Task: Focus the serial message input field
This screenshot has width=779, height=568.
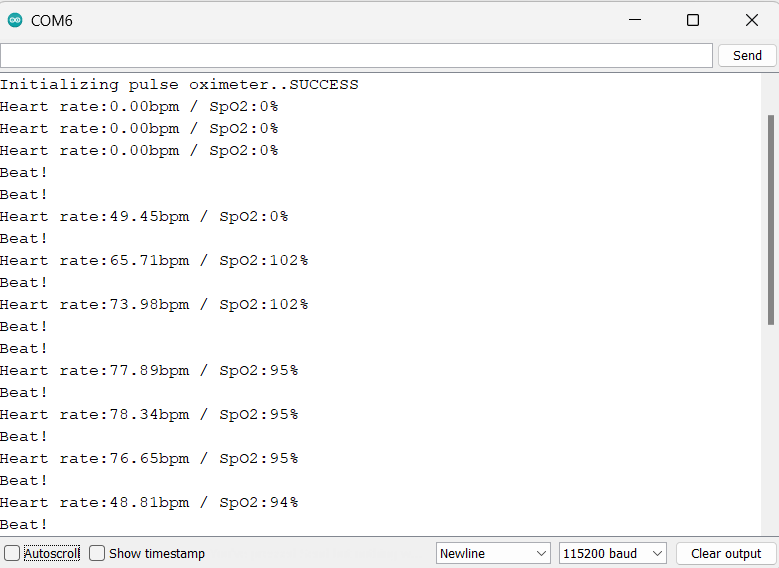Action: click(356, 56)
